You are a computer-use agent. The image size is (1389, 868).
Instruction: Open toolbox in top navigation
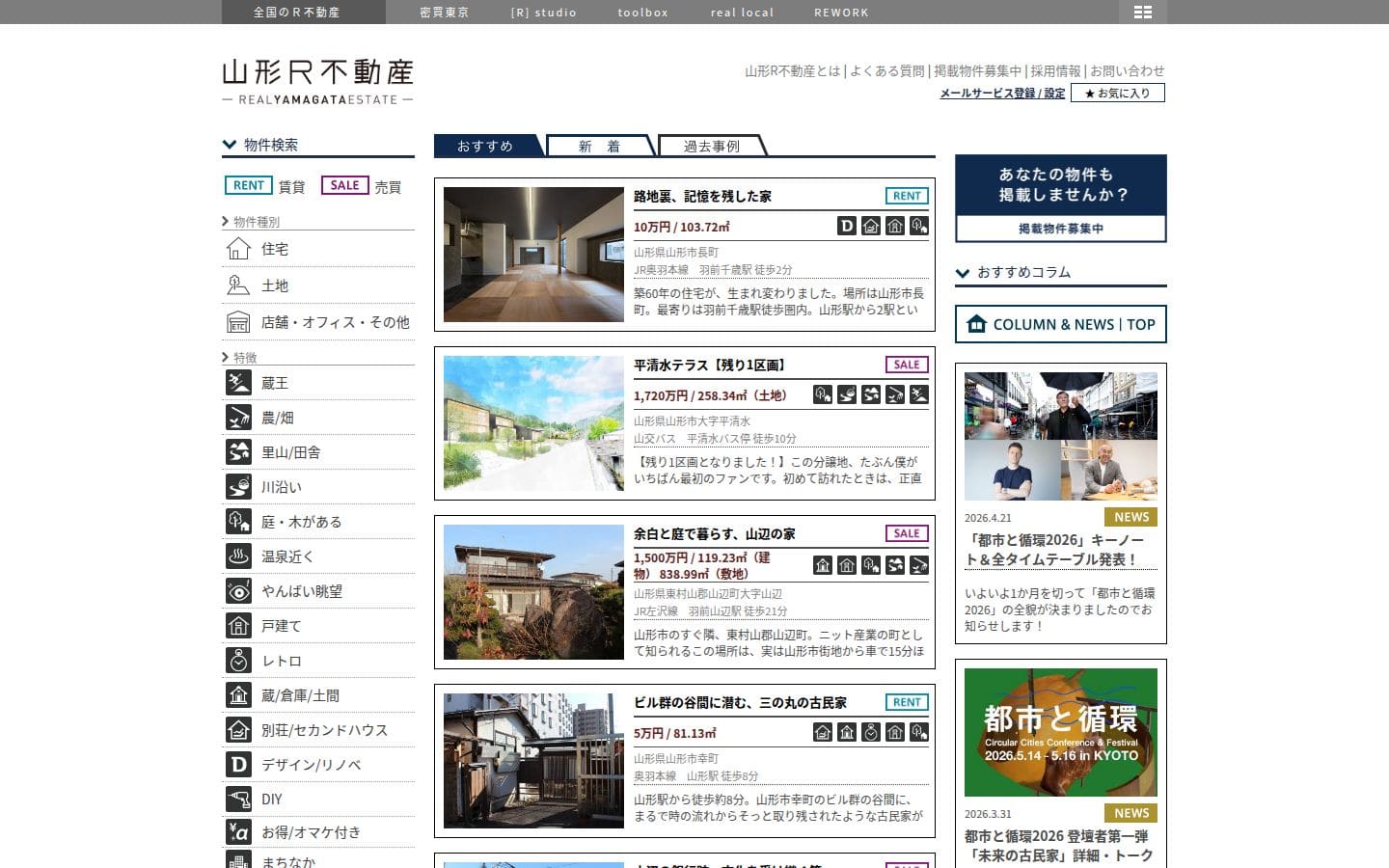(x=643, y=13)
